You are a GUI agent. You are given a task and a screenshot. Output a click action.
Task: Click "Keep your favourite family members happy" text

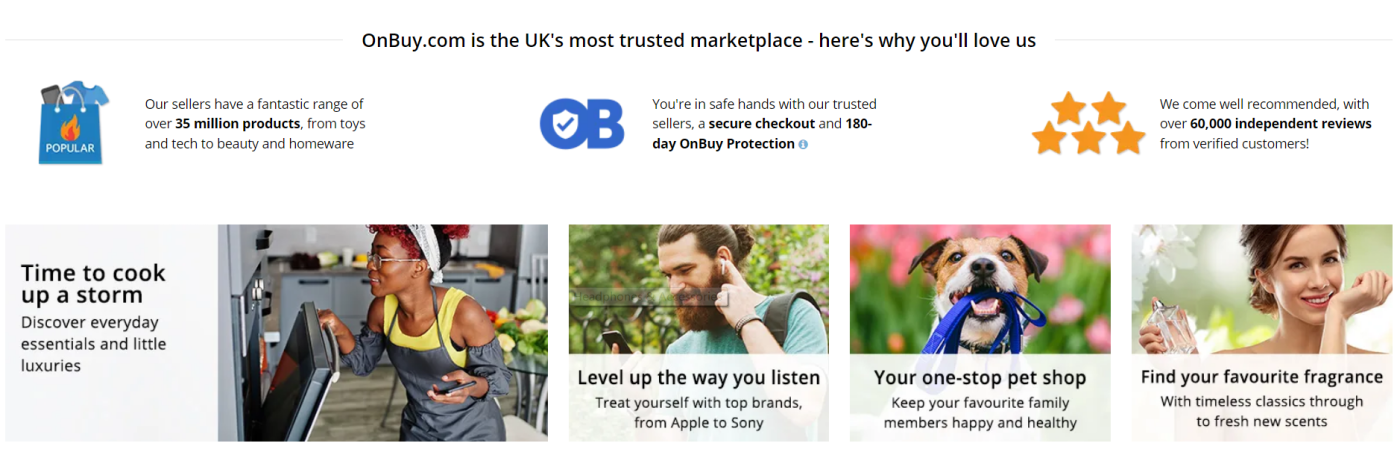[x=980, y=403]
